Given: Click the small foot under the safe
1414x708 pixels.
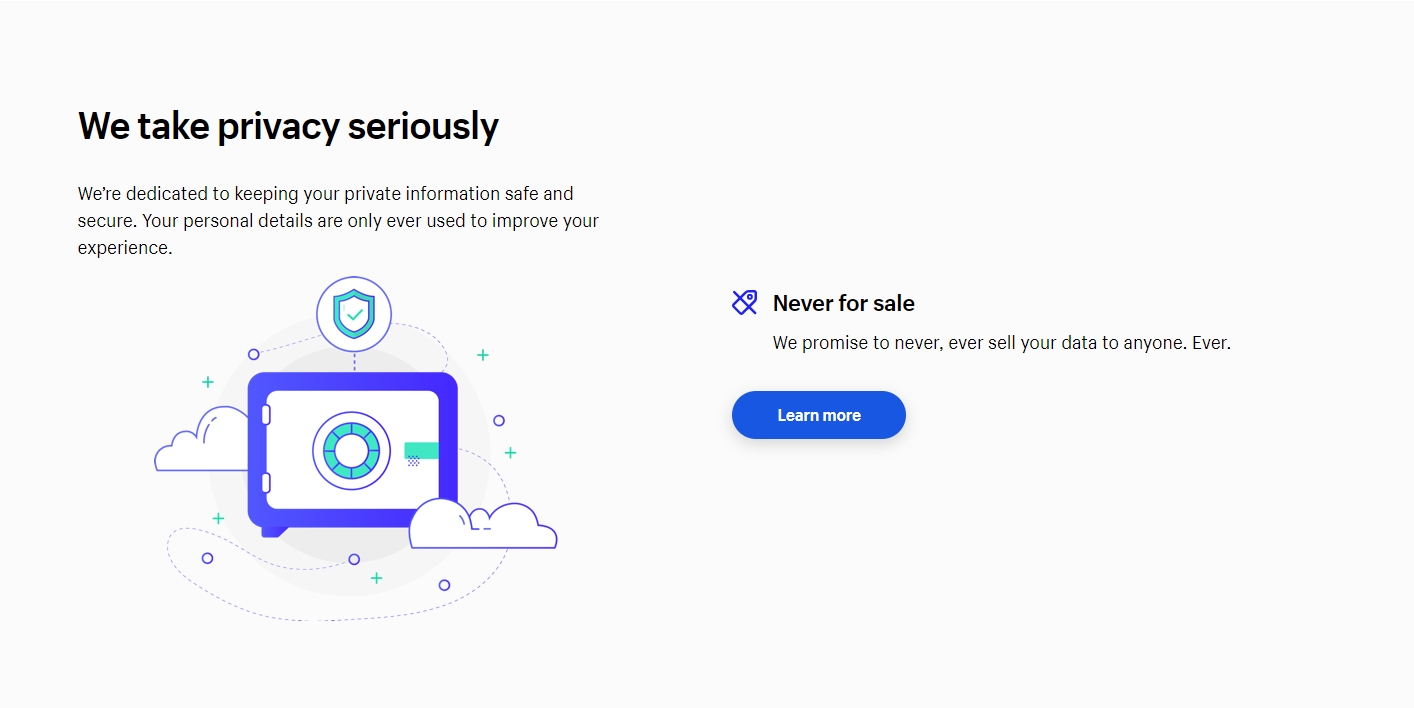Looking at the screenshot, I should [x=274, y=531].
